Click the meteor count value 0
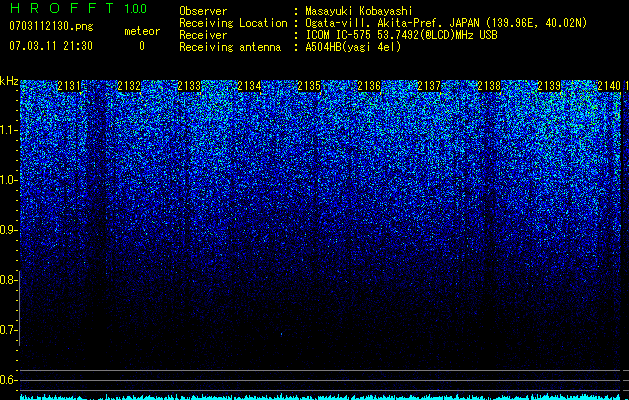The image size is (629, 400). pyautogui.click(x=142, y=46)
